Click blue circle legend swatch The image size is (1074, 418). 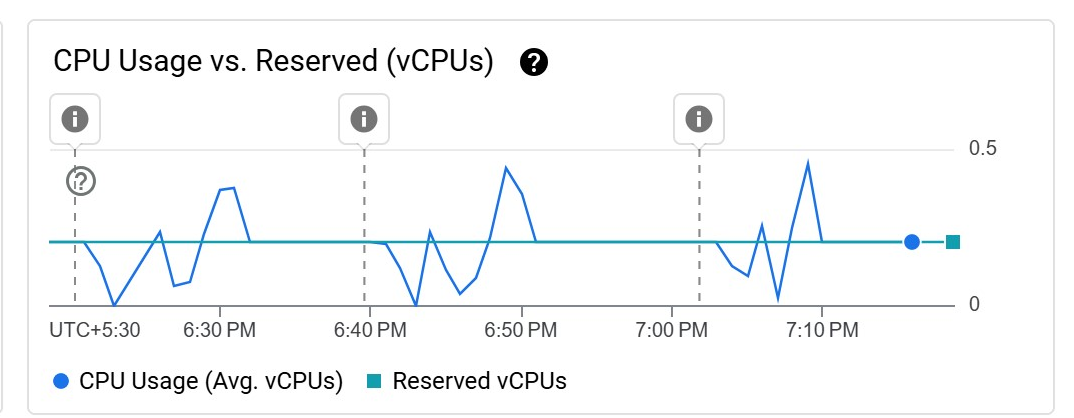pos(61,381)
